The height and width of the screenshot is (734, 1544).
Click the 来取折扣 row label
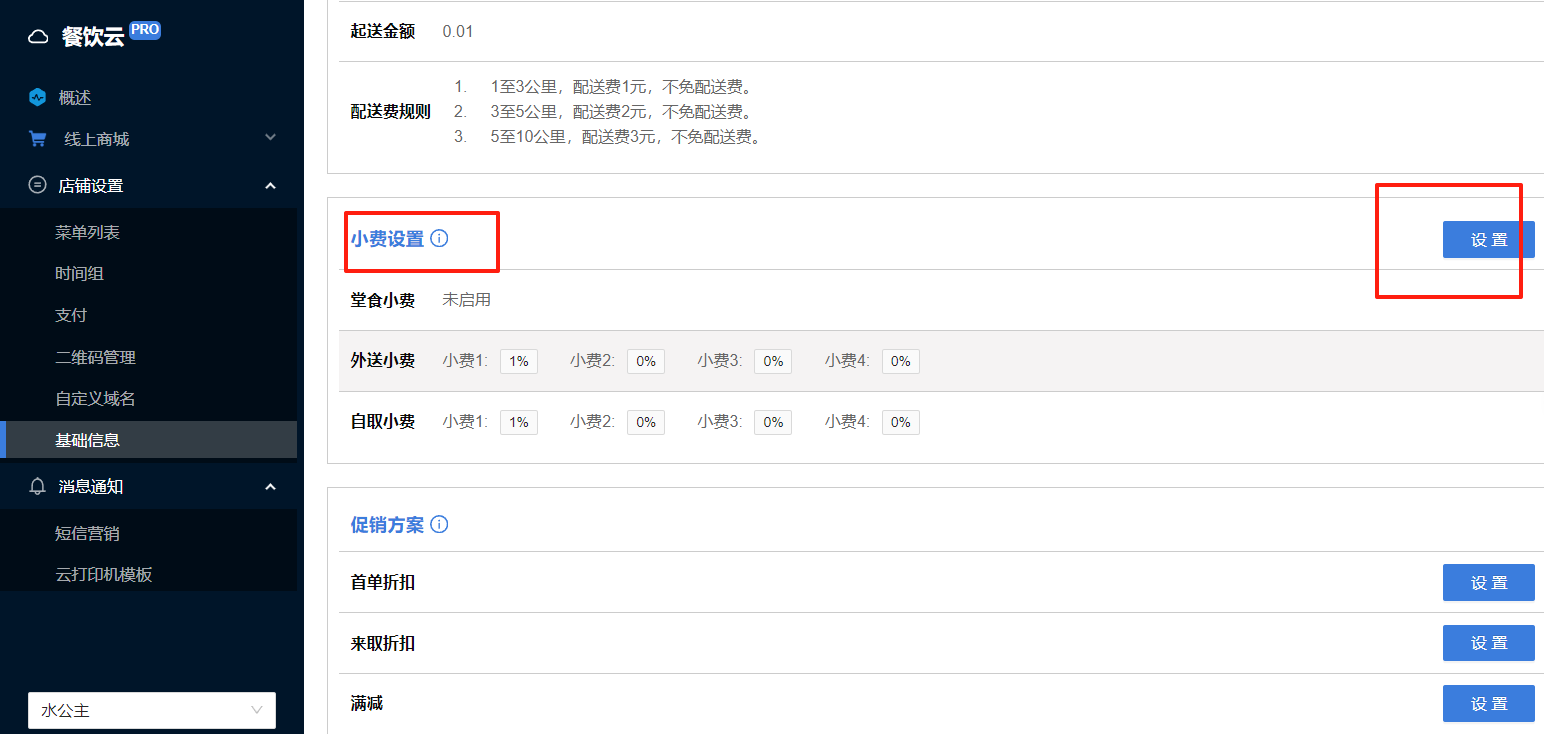[x=383, y=643]
